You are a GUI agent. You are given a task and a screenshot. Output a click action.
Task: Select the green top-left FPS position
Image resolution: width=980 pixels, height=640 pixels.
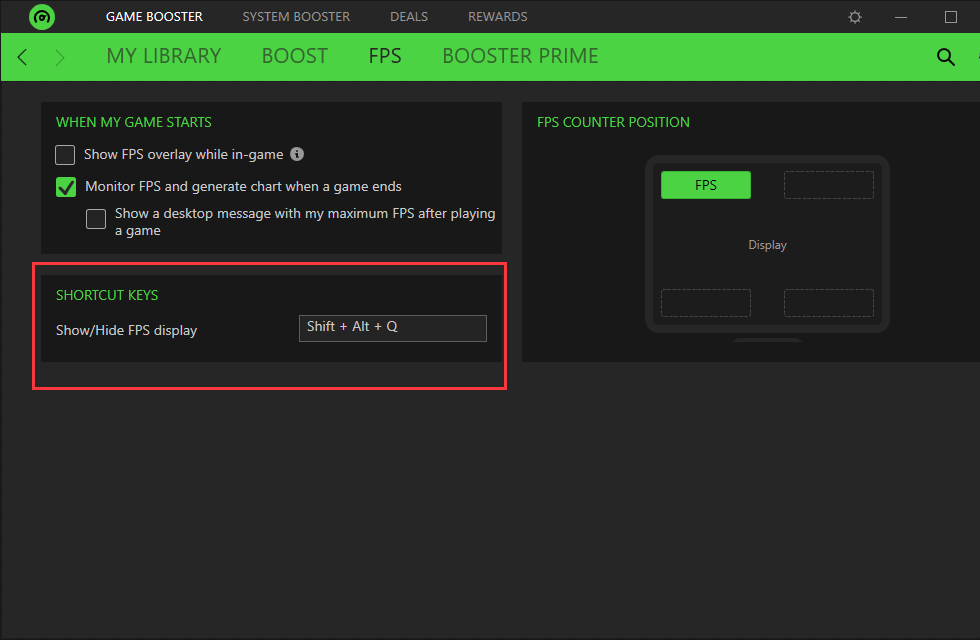tap(706, 185)
